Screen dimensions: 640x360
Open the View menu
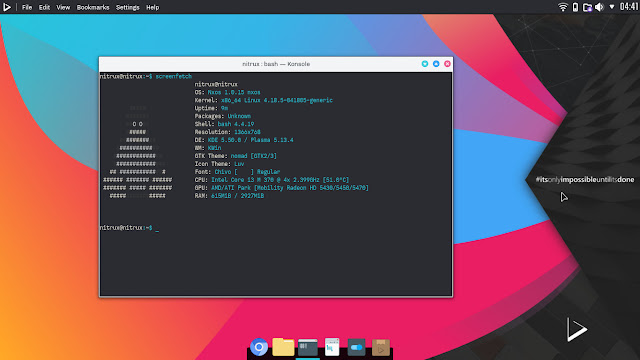63,7
